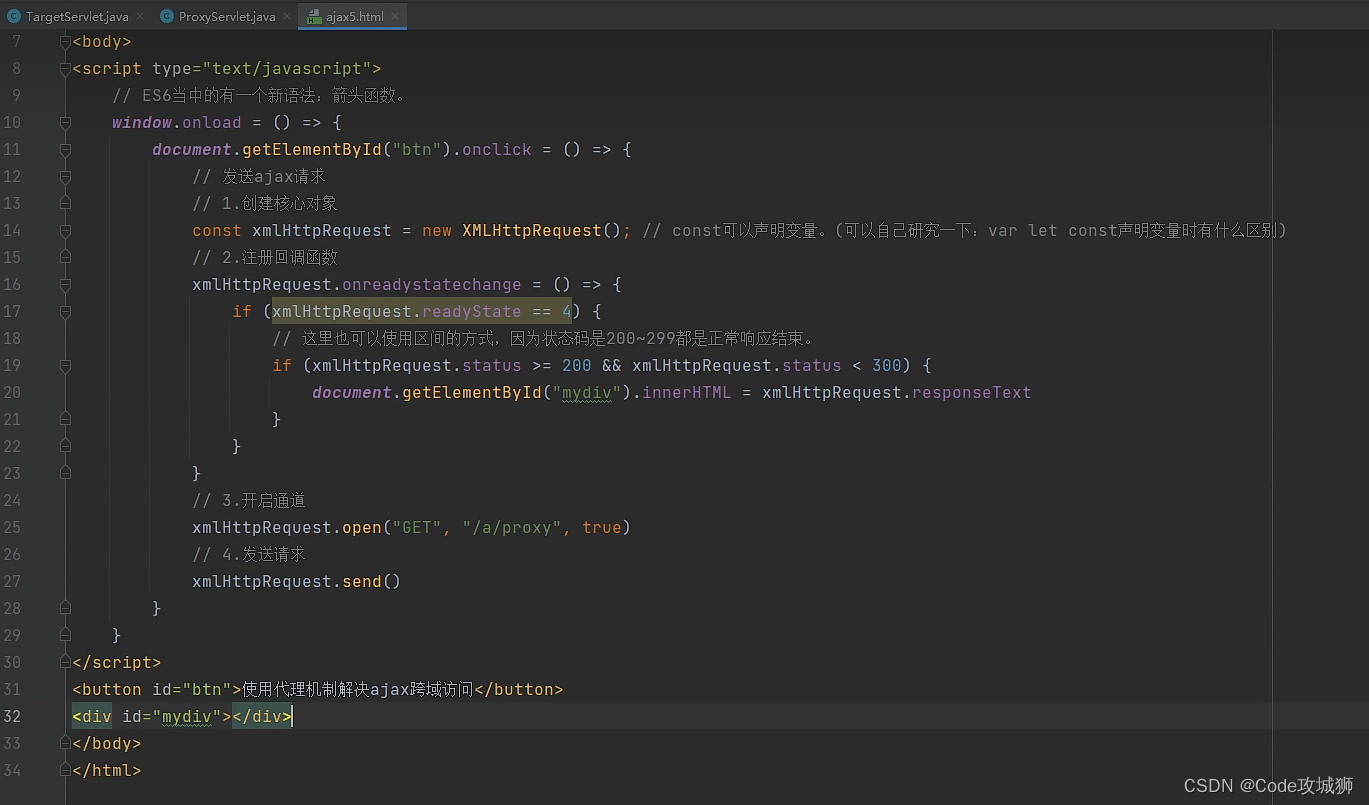Click the highlighted 'readyState' on line 17
1369x805 pixels.
tap(472, 312)
